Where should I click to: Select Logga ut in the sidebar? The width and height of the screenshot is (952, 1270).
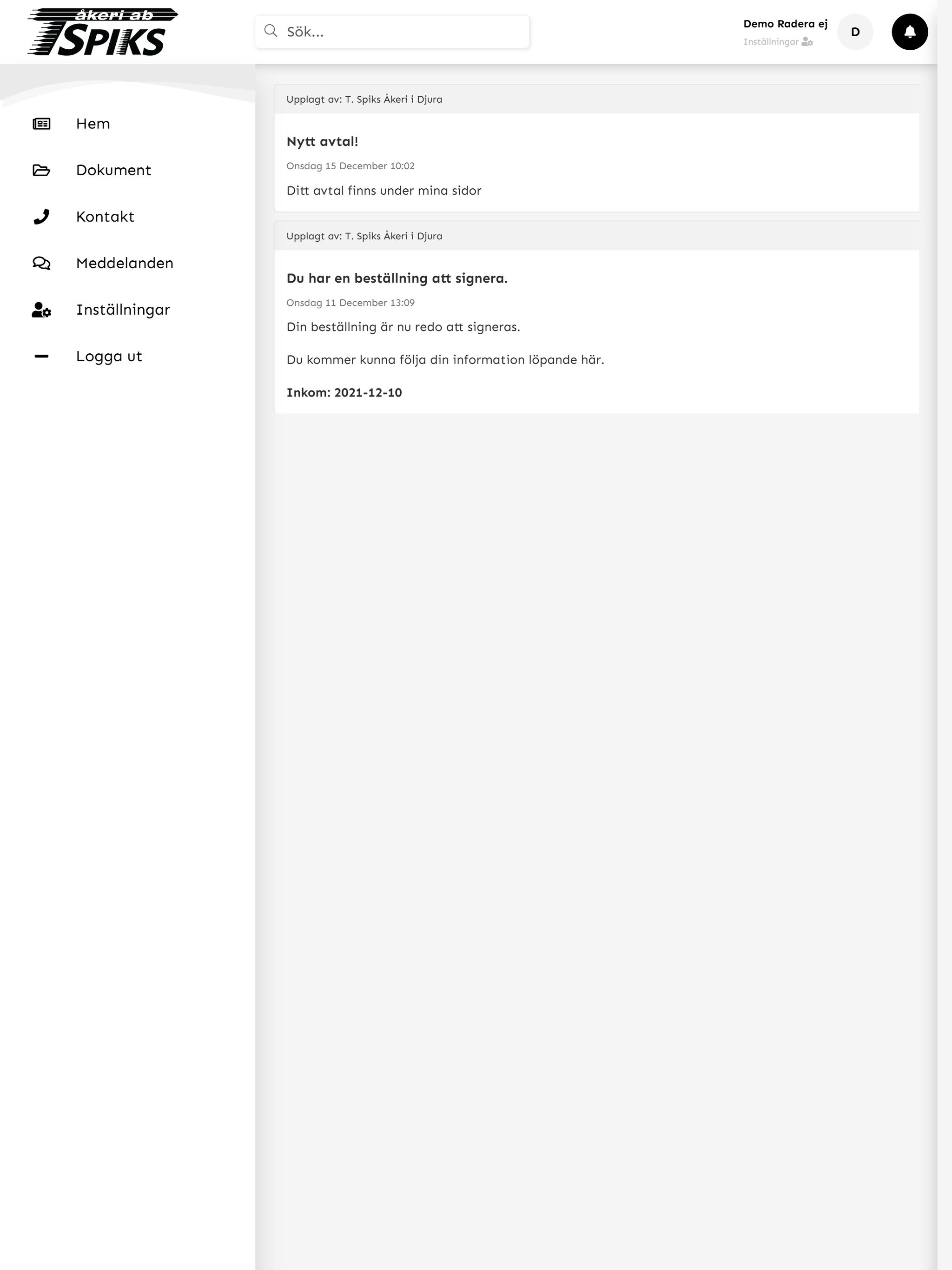[x=109, y=357]
